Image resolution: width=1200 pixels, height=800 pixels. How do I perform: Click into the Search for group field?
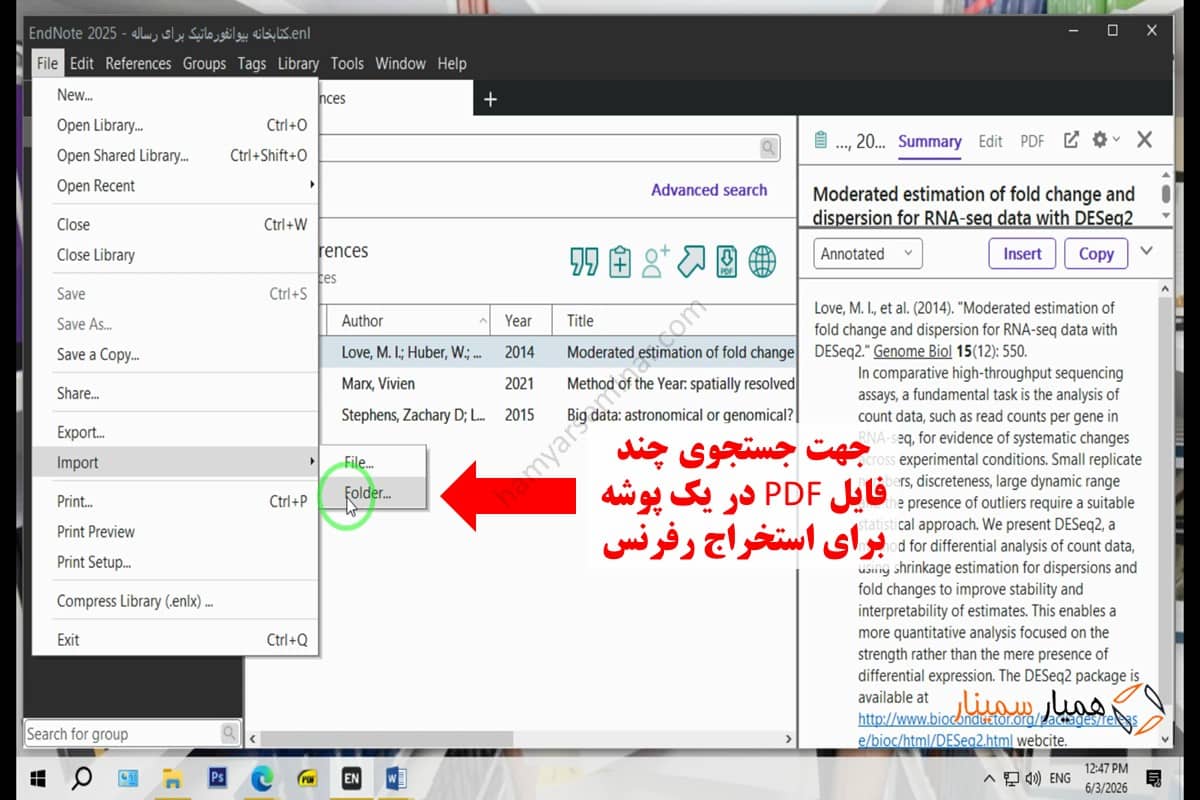coord(122,733)
